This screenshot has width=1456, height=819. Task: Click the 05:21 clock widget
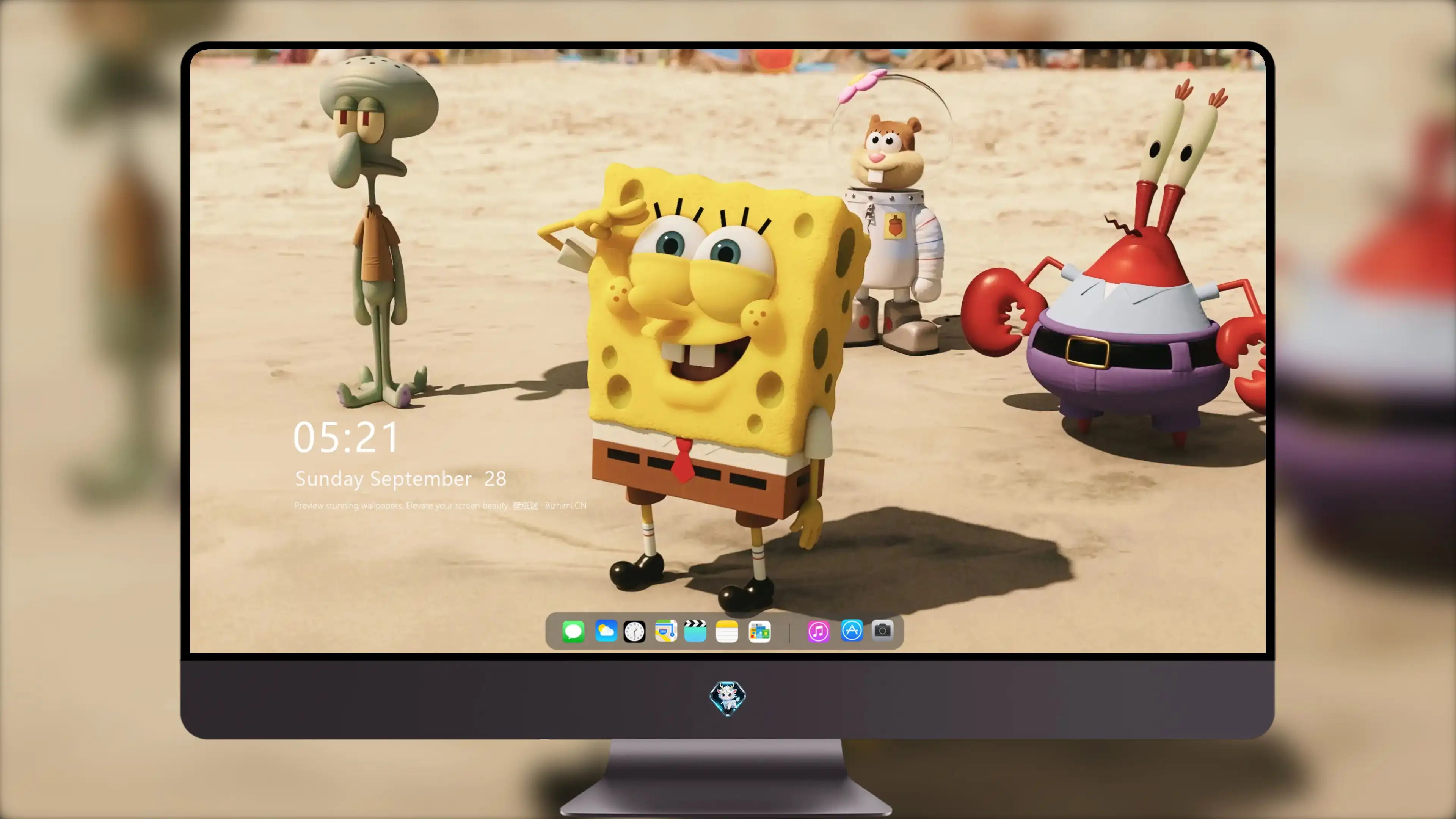click(x=346, y=438)
